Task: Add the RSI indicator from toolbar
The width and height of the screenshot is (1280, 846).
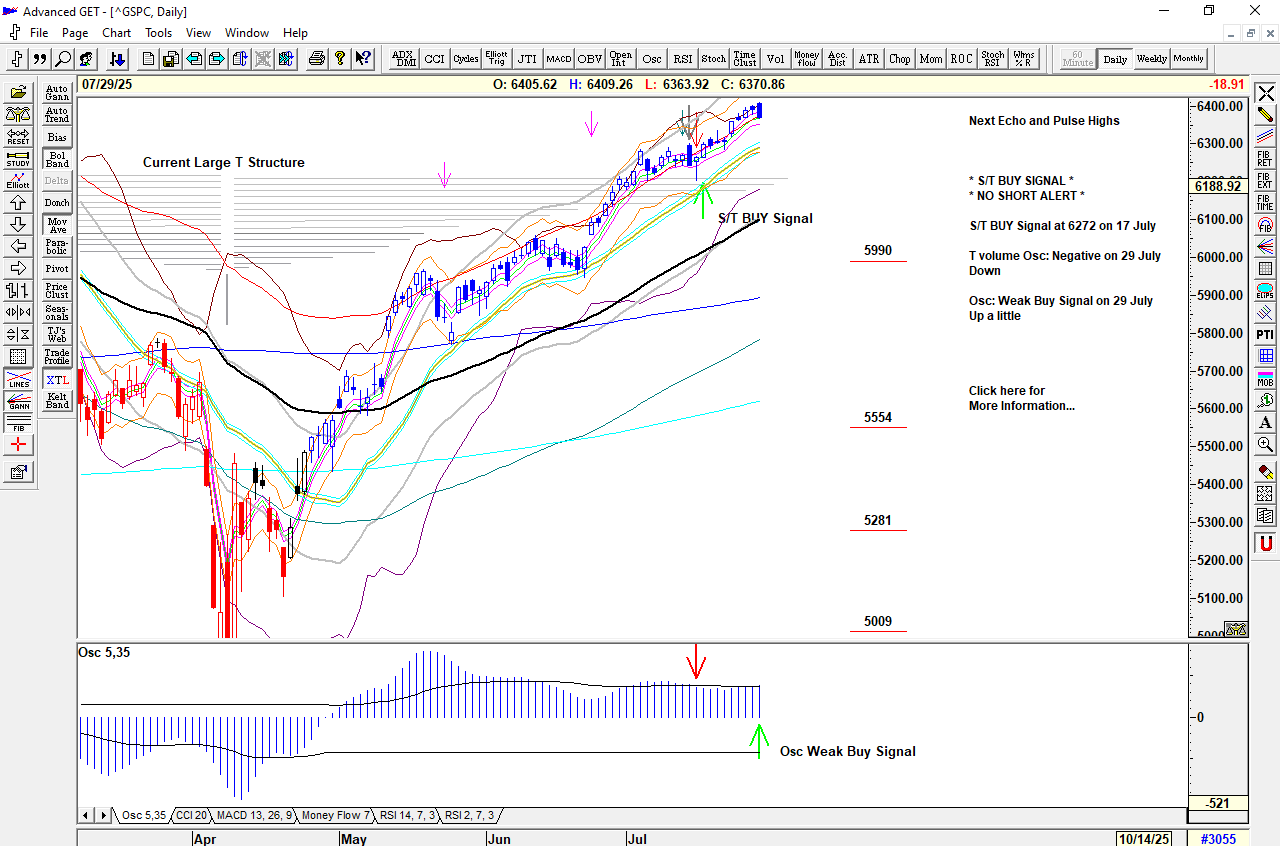Action: [682, 59]
